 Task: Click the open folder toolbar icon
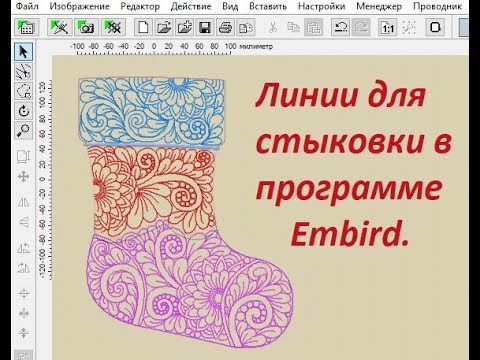164,27
